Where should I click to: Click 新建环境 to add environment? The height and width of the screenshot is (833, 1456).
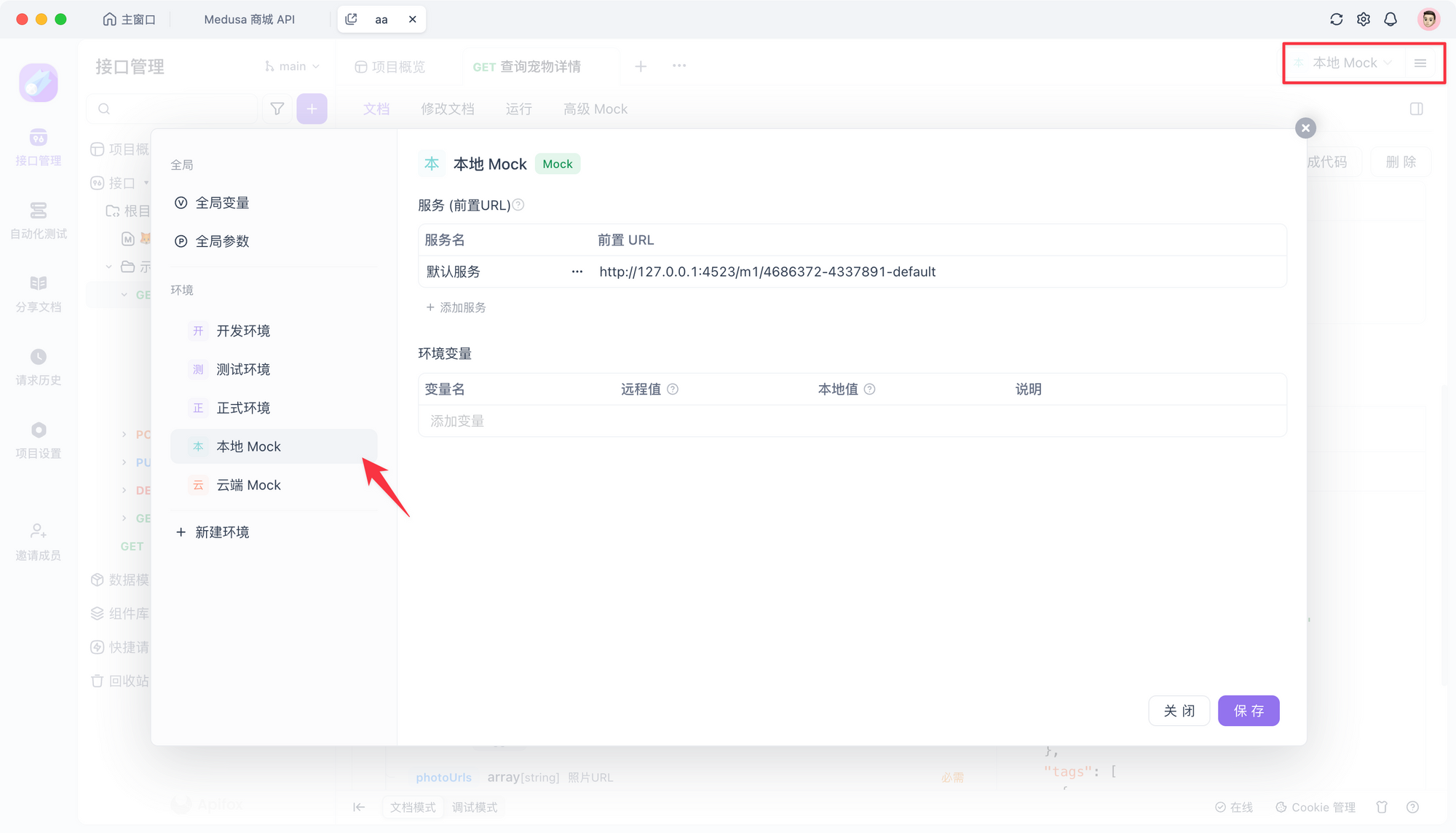pos(213,533)
